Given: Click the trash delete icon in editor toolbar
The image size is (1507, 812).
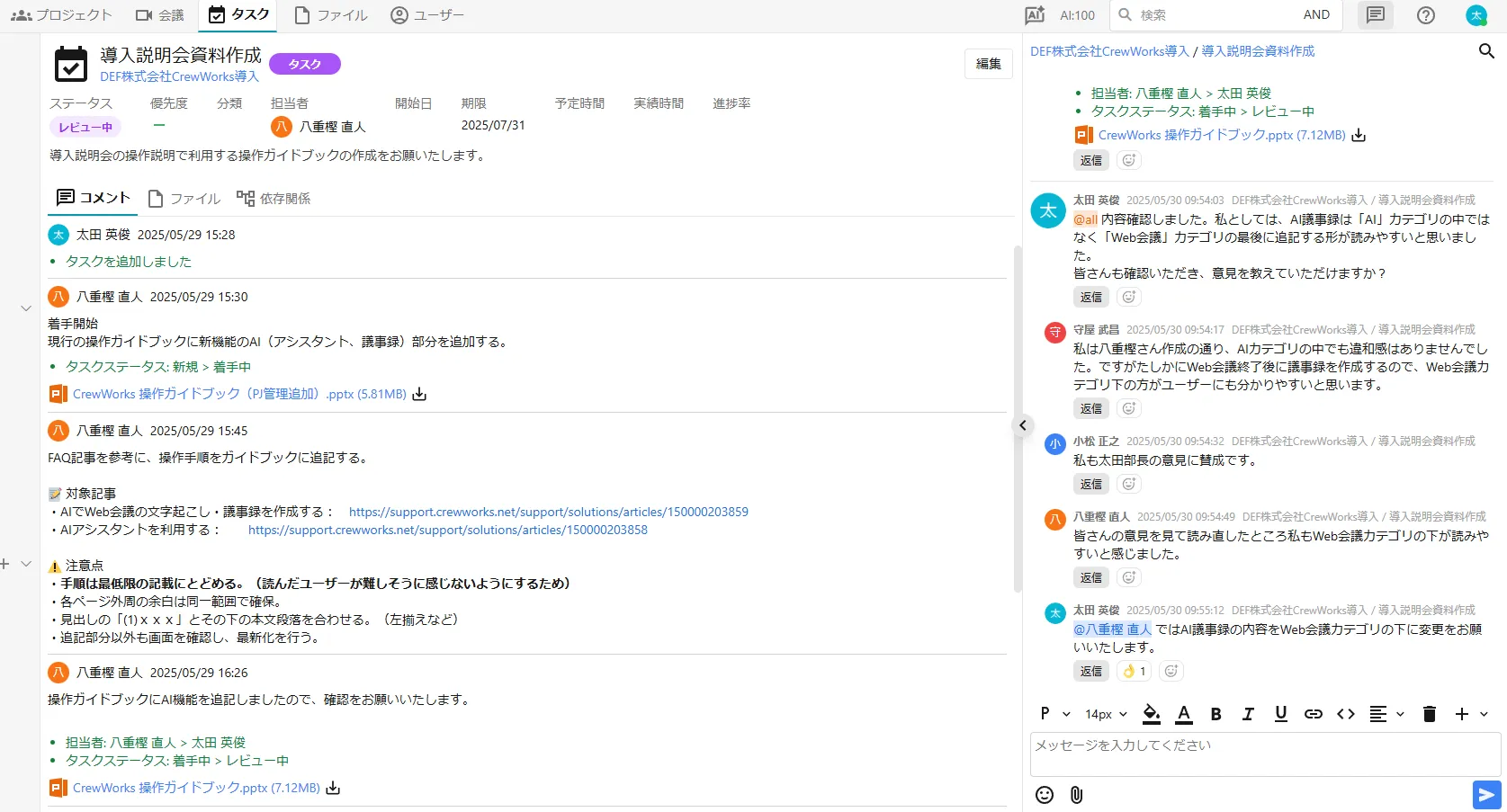Looking at the screenshot, I should point(1429,714).
